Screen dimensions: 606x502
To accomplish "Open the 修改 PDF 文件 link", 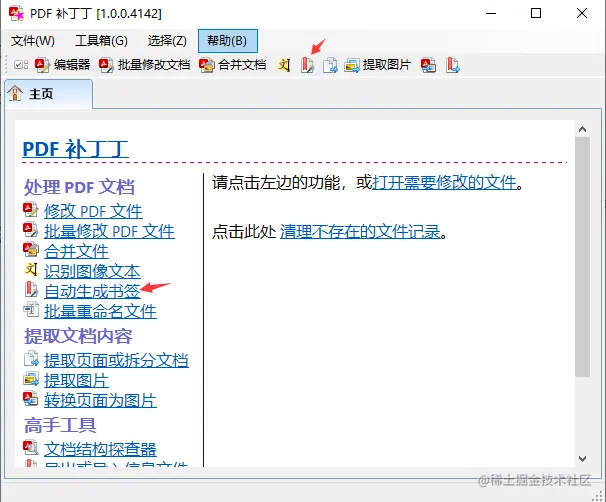I will (x=93, y=211).
